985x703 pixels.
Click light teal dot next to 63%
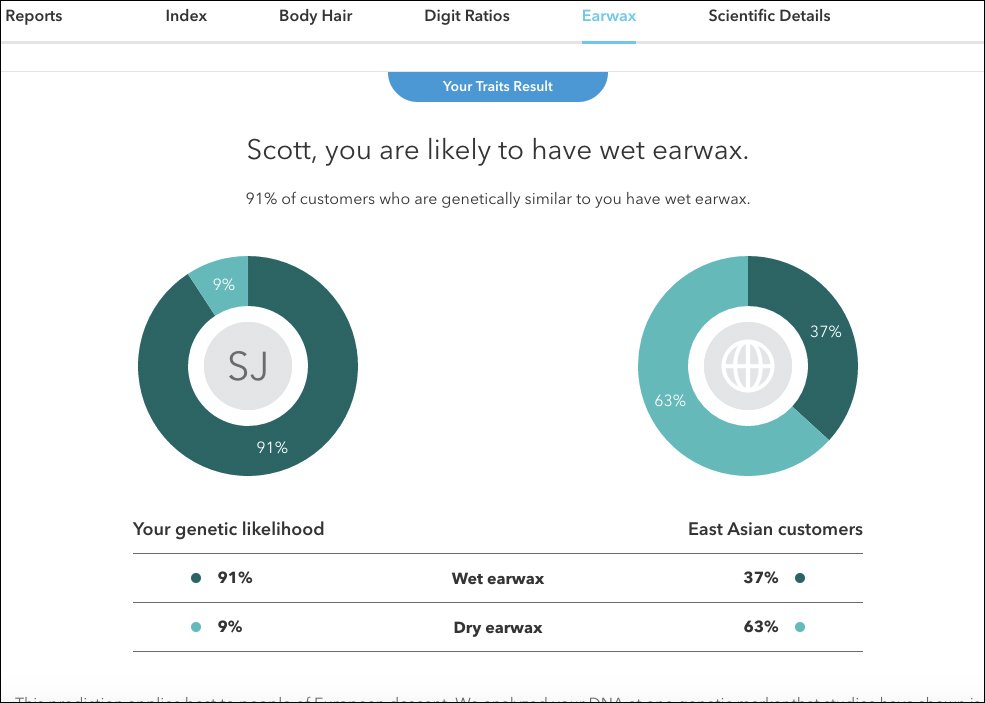(x=800, y=627)
